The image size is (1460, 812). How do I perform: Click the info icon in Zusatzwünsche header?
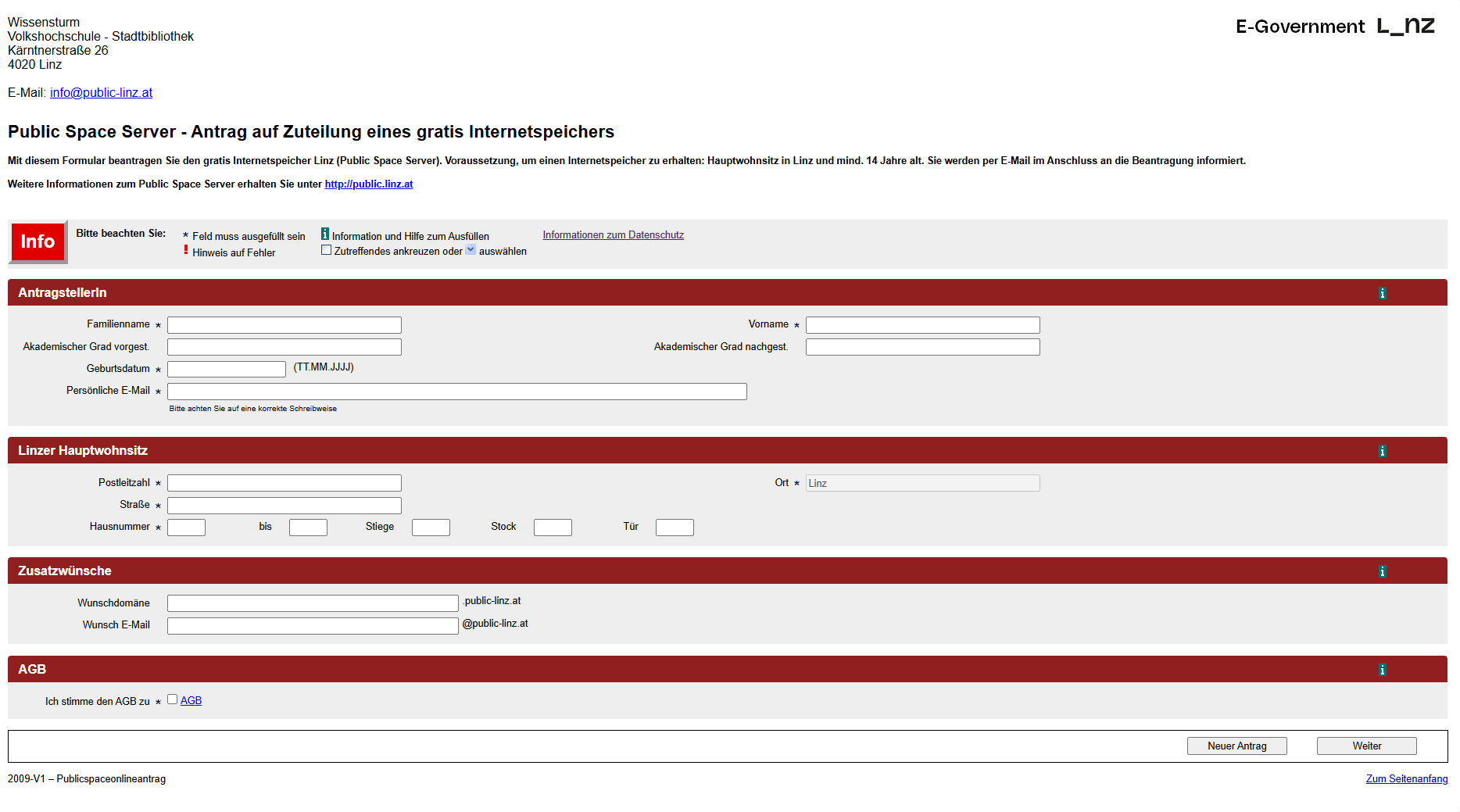point(1382,571)
